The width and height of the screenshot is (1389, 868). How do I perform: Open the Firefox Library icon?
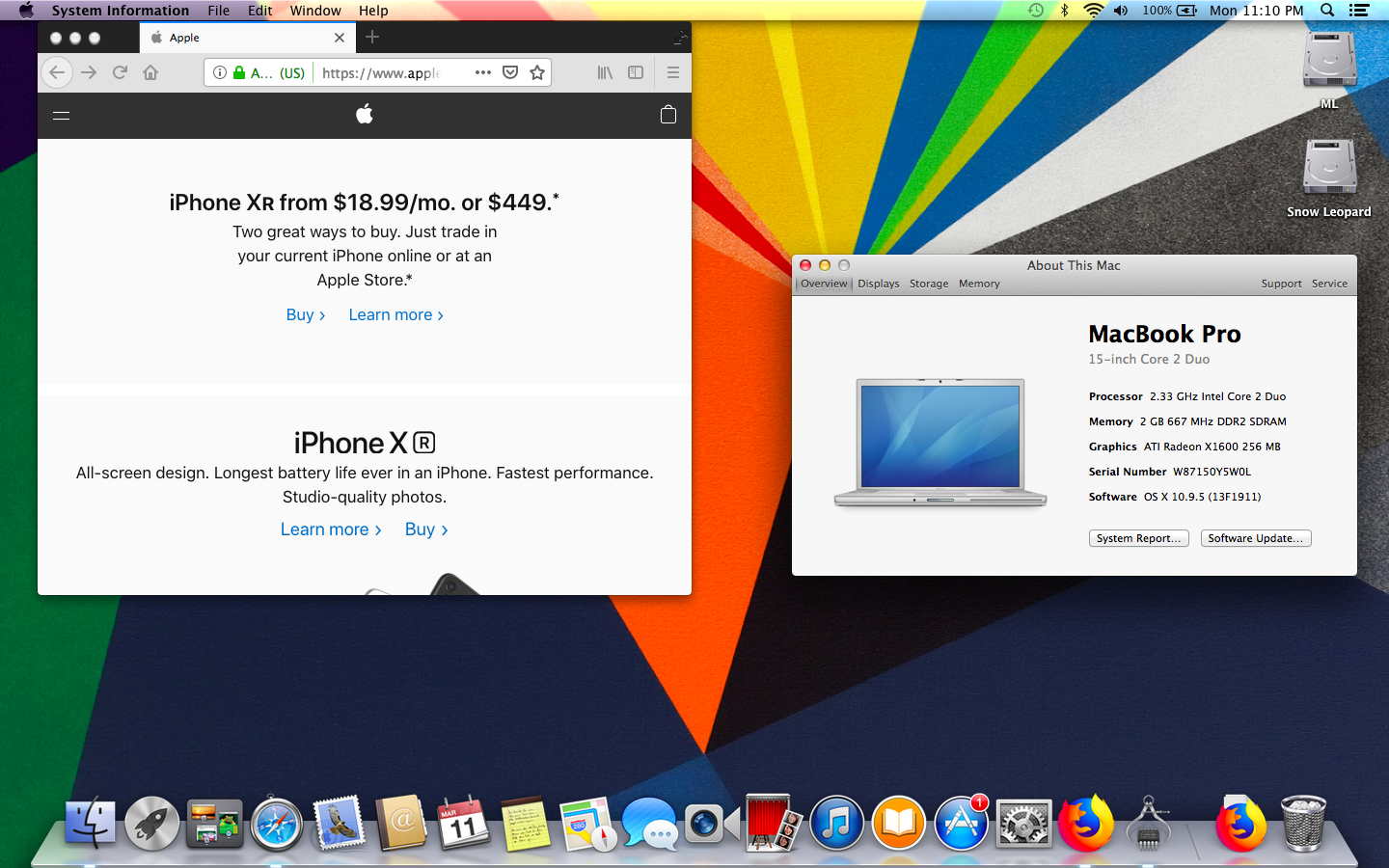coord(605,72)
